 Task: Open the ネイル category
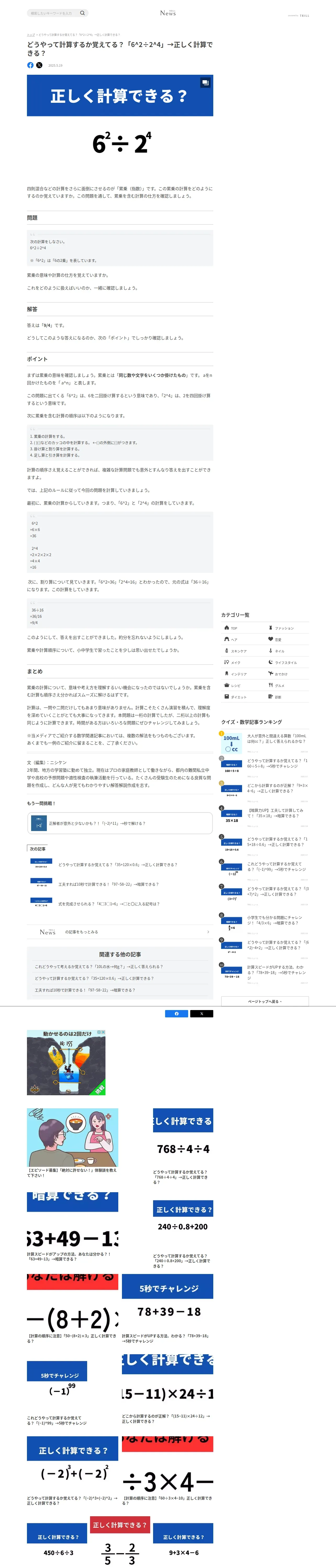pos(287,651)
